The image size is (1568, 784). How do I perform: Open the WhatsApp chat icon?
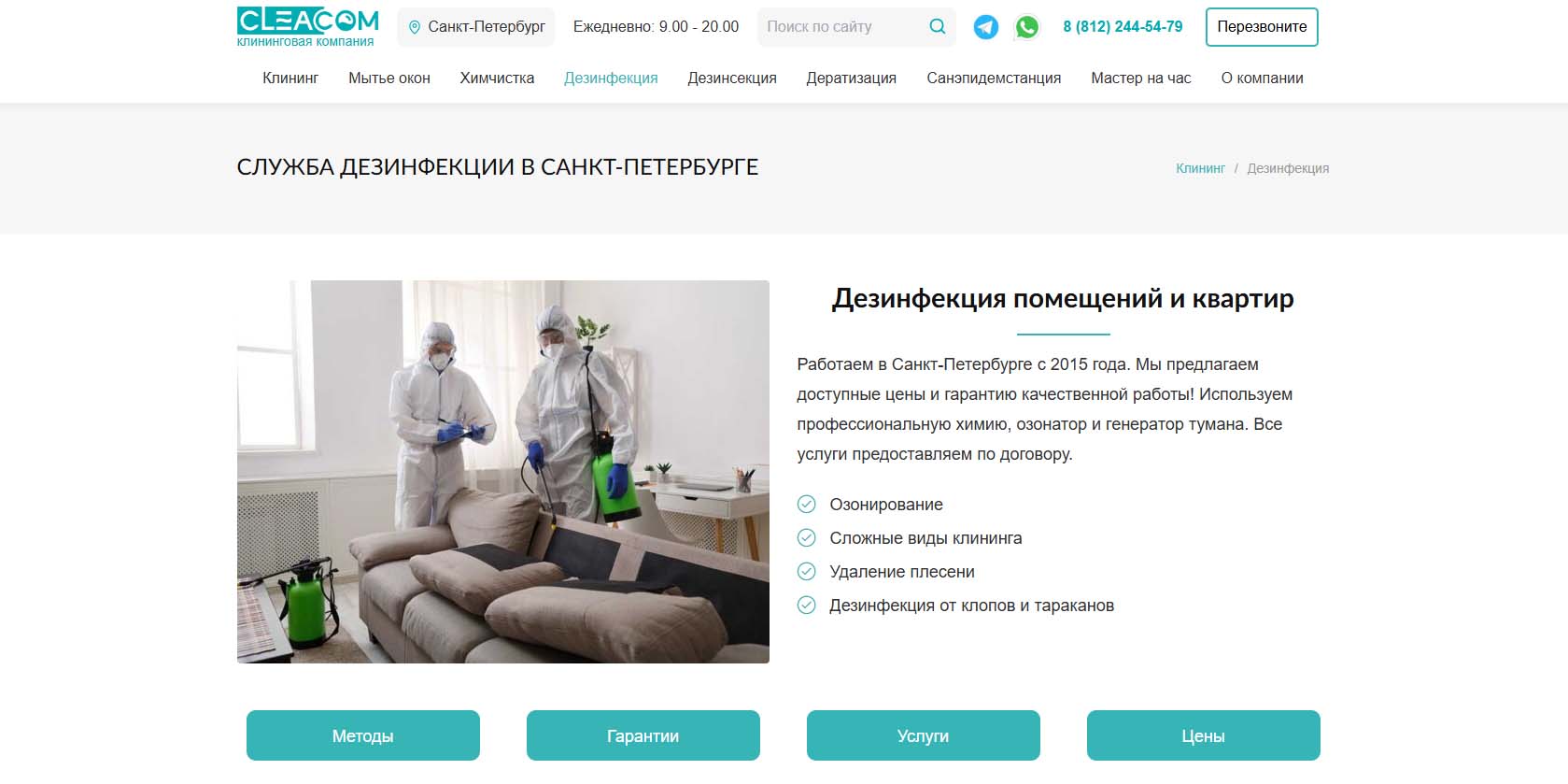pyautogui.click(x=1026, y=27)
